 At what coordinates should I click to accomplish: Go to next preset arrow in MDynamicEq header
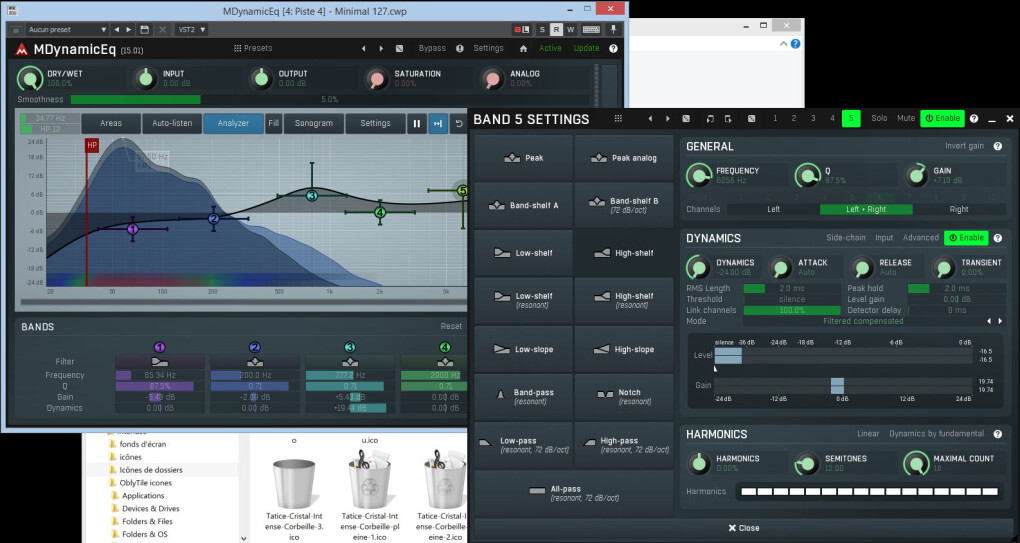[x=381, y=48]
